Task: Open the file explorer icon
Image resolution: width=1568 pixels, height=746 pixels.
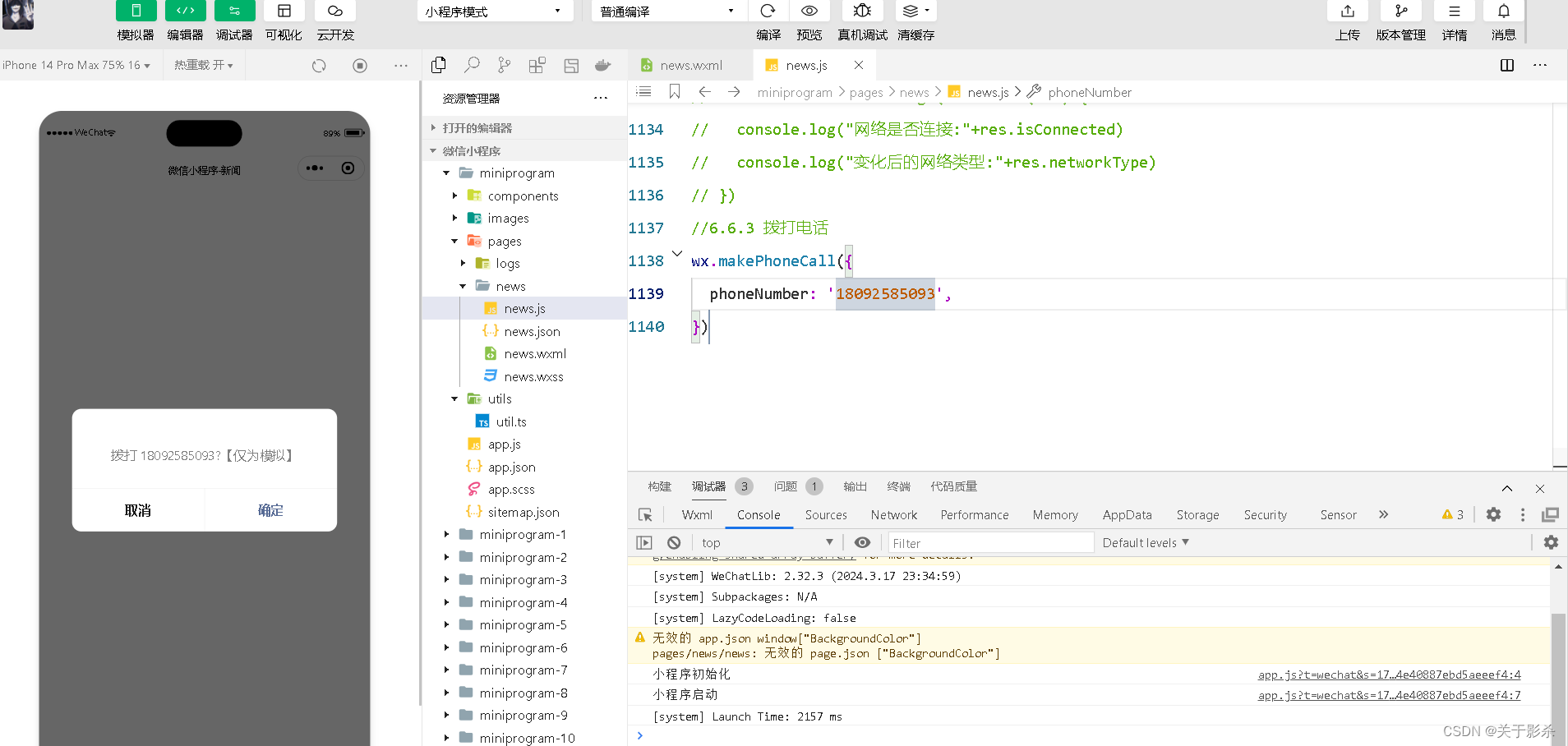Action: (x=439, y=65)
